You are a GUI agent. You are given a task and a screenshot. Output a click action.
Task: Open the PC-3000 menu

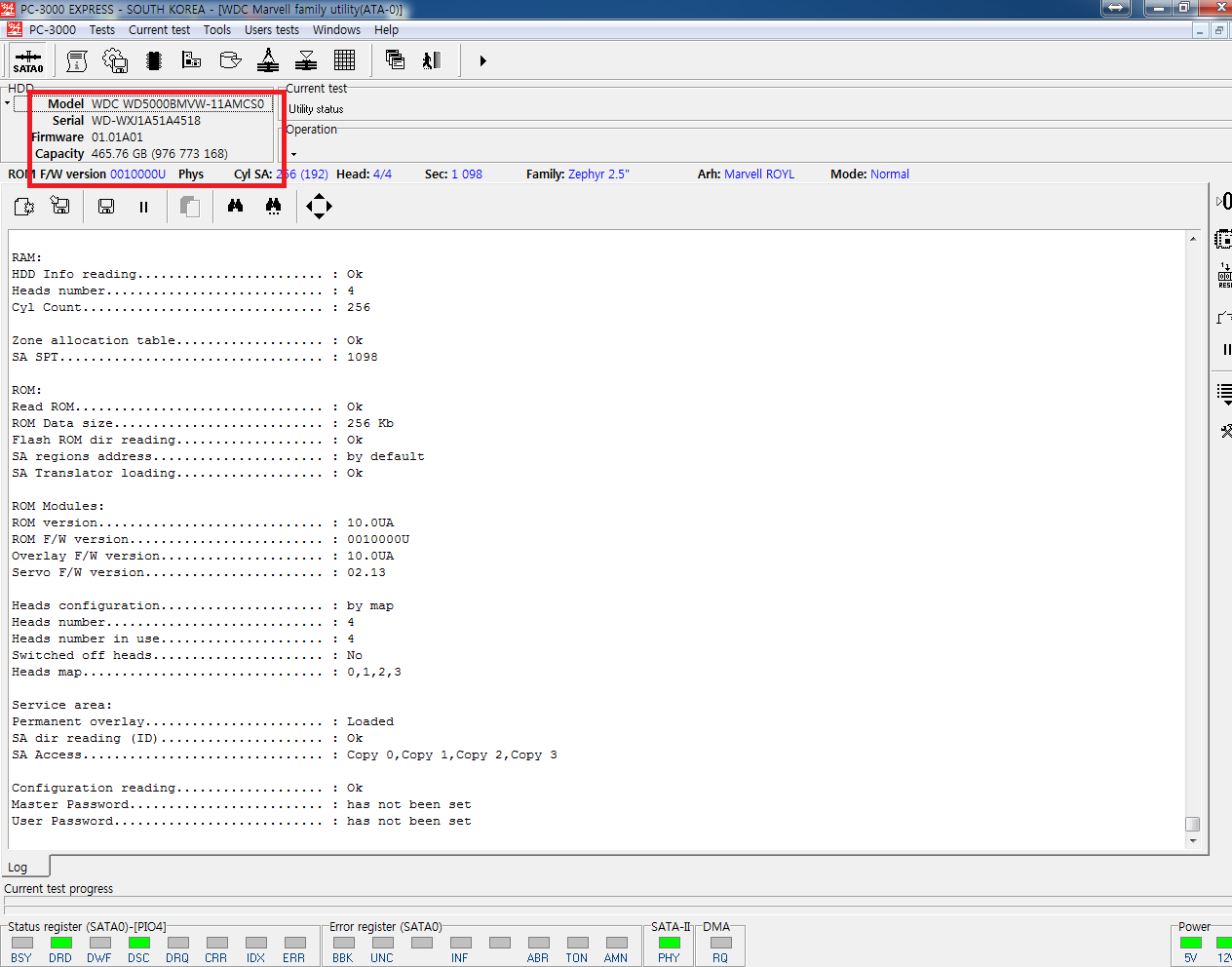52,29
